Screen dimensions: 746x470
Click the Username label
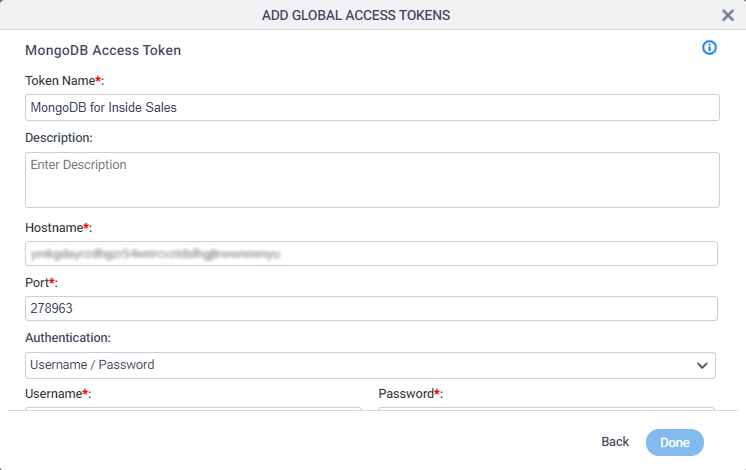tap(58, 394)
